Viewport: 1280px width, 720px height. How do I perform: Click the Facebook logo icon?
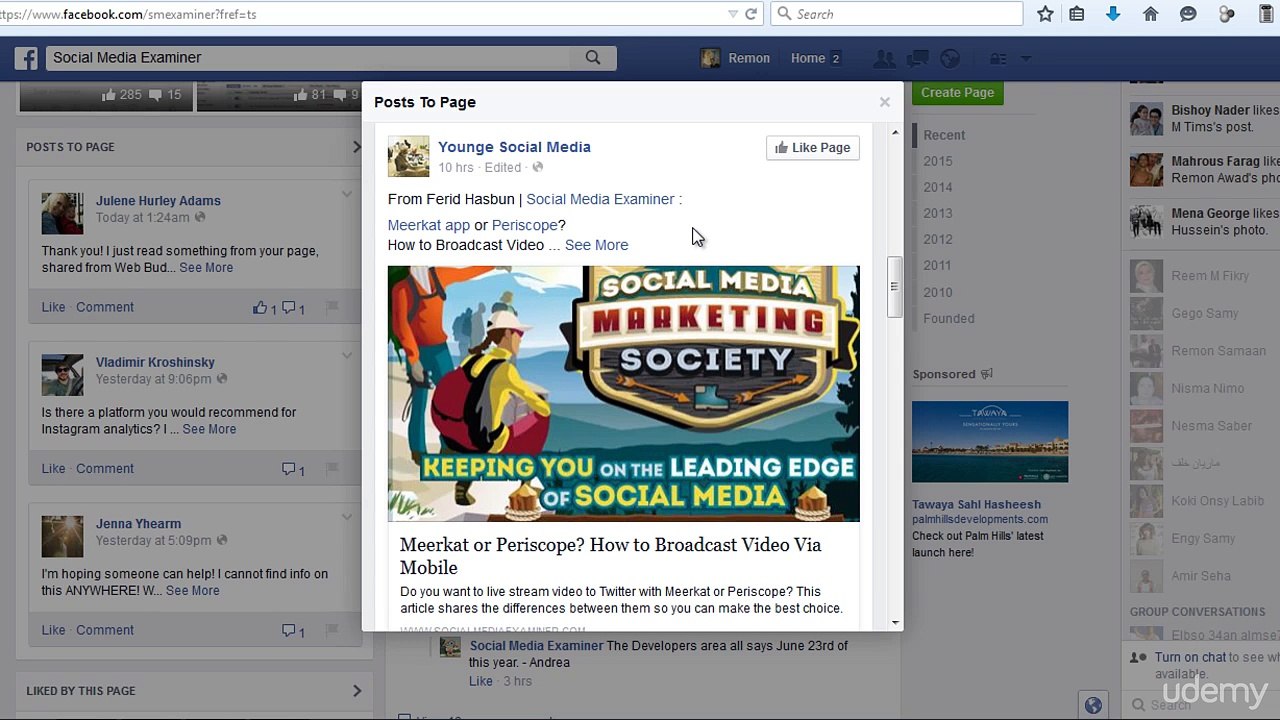(26, 58)
